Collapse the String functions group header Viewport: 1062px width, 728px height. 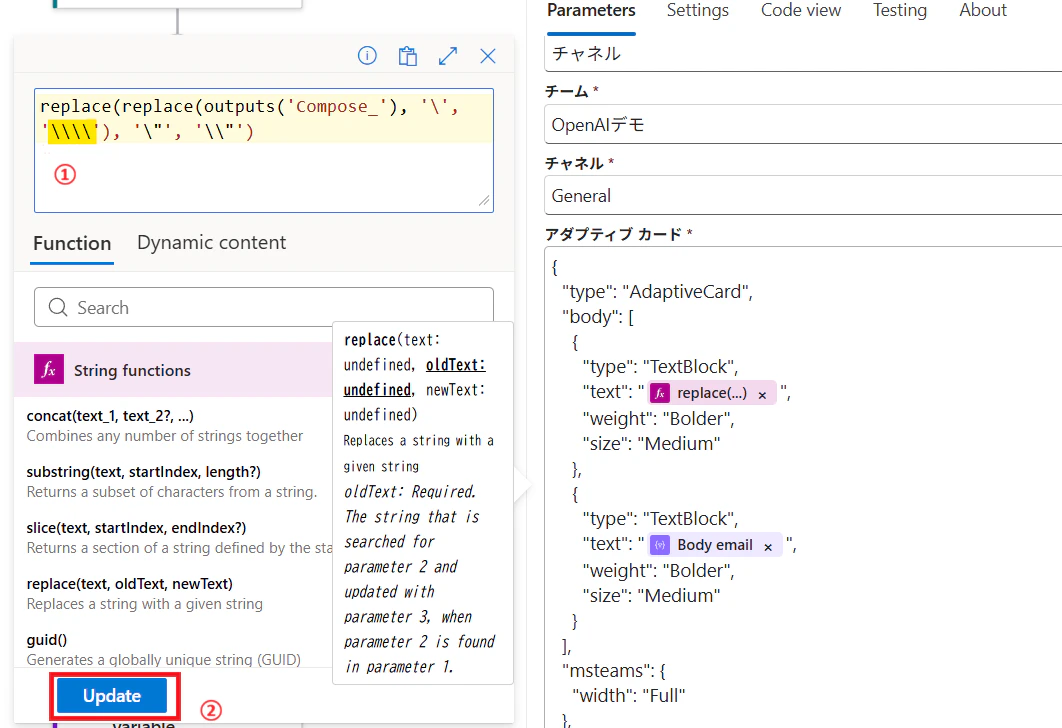(173, 370)
